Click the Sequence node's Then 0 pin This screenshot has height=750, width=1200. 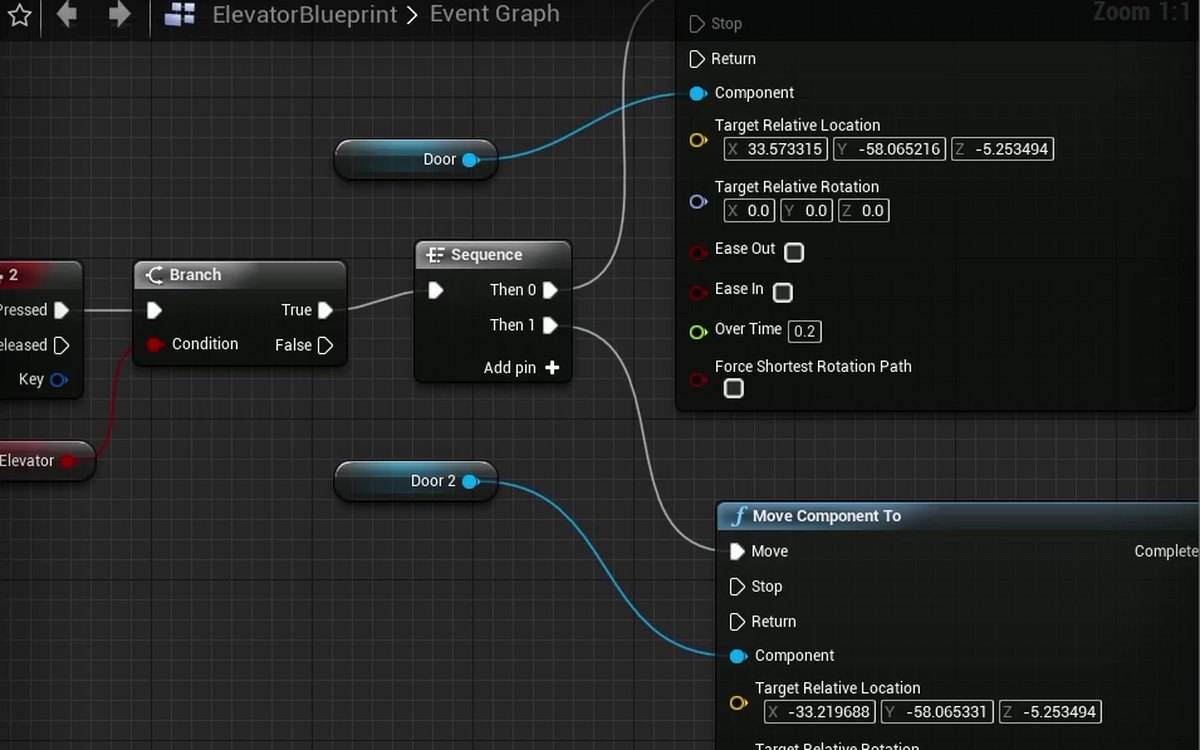[x=550, y=290]
